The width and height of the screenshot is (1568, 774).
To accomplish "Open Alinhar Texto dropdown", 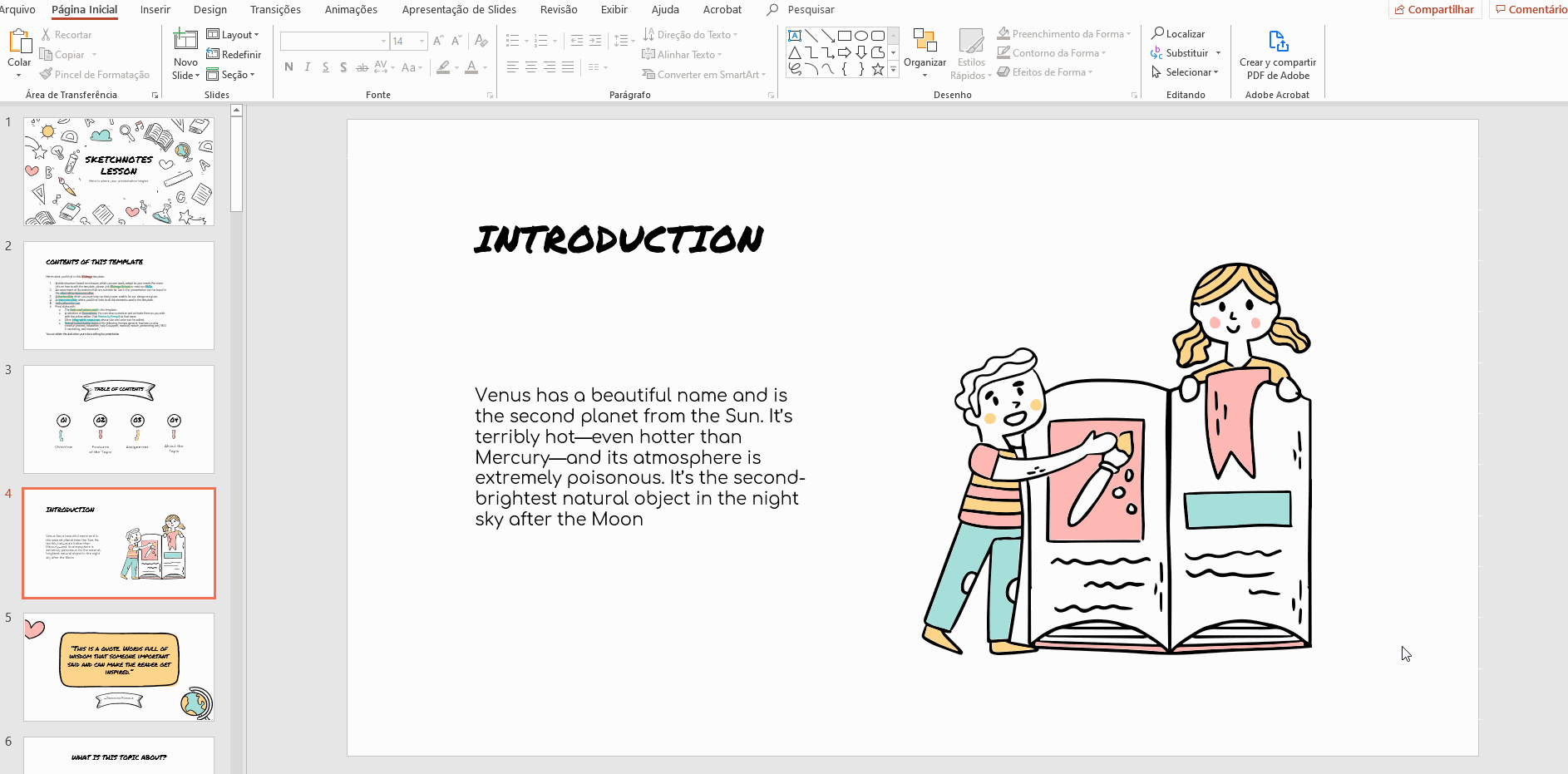I will [x=682, y=55].
